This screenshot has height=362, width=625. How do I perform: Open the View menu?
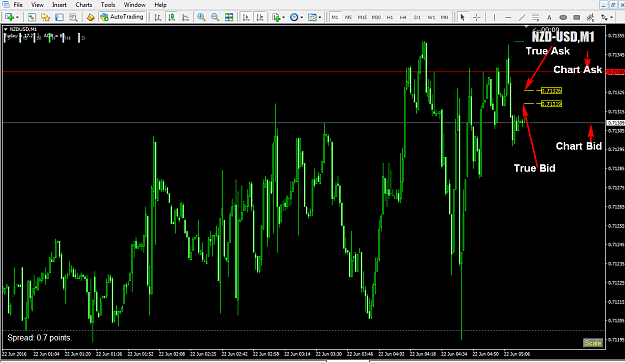[x=37, y=5]
